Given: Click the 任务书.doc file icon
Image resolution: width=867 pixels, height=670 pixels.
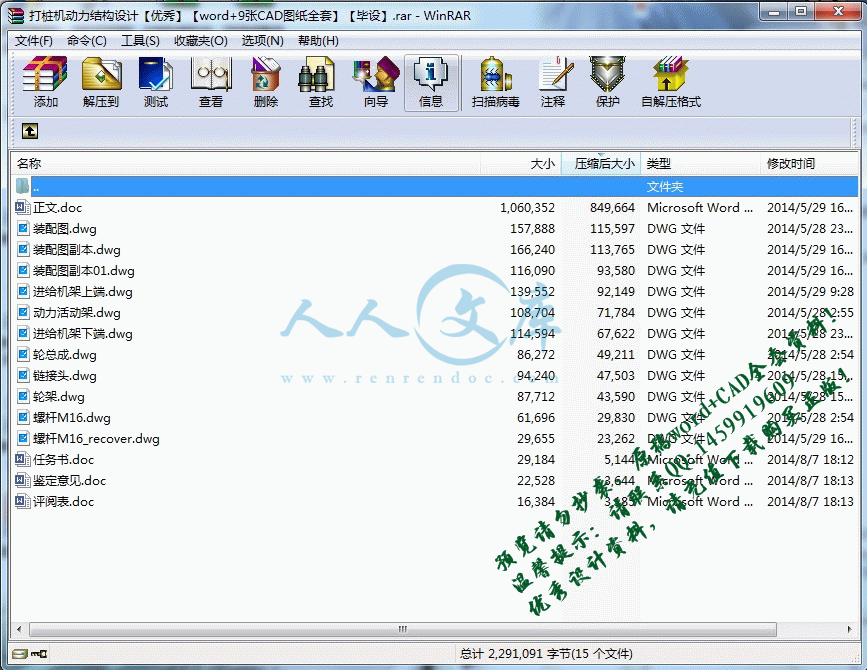Looking at the screenshot, I should point(23,459).
